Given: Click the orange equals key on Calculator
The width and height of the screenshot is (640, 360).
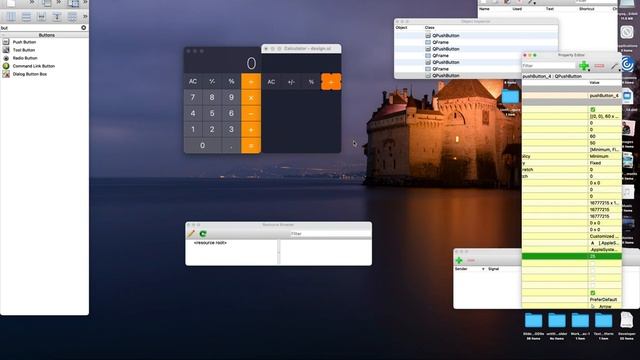Looking at the screenshot, I should pyautogui.click(x=251, y=146).
